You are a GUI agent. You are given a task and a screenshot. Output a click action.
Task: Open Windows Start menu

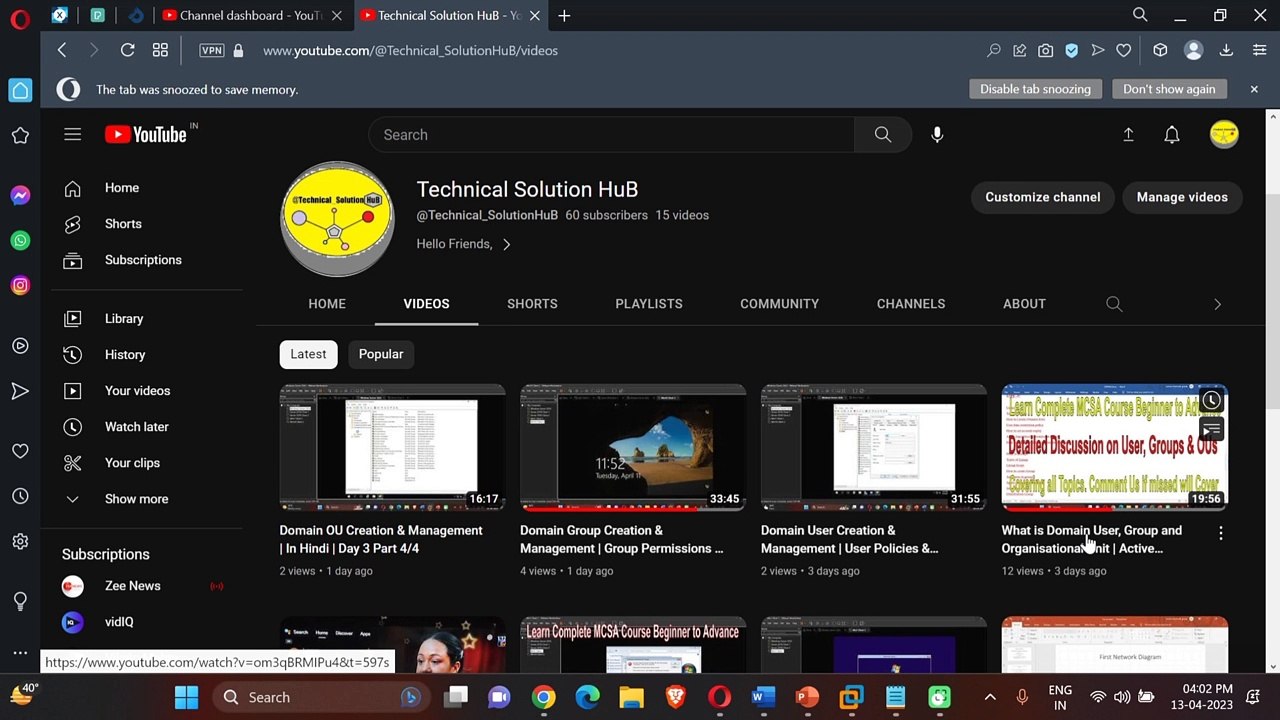click(x=186, y=697)
